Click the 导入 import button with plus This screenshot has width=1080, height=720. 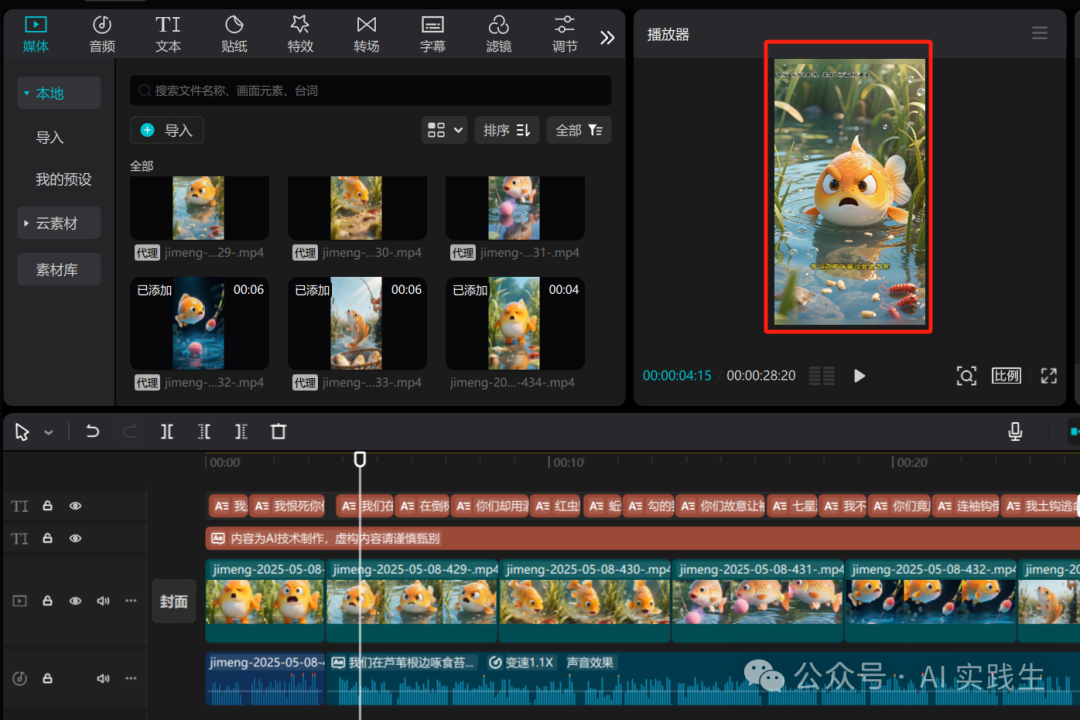point(167,130)
